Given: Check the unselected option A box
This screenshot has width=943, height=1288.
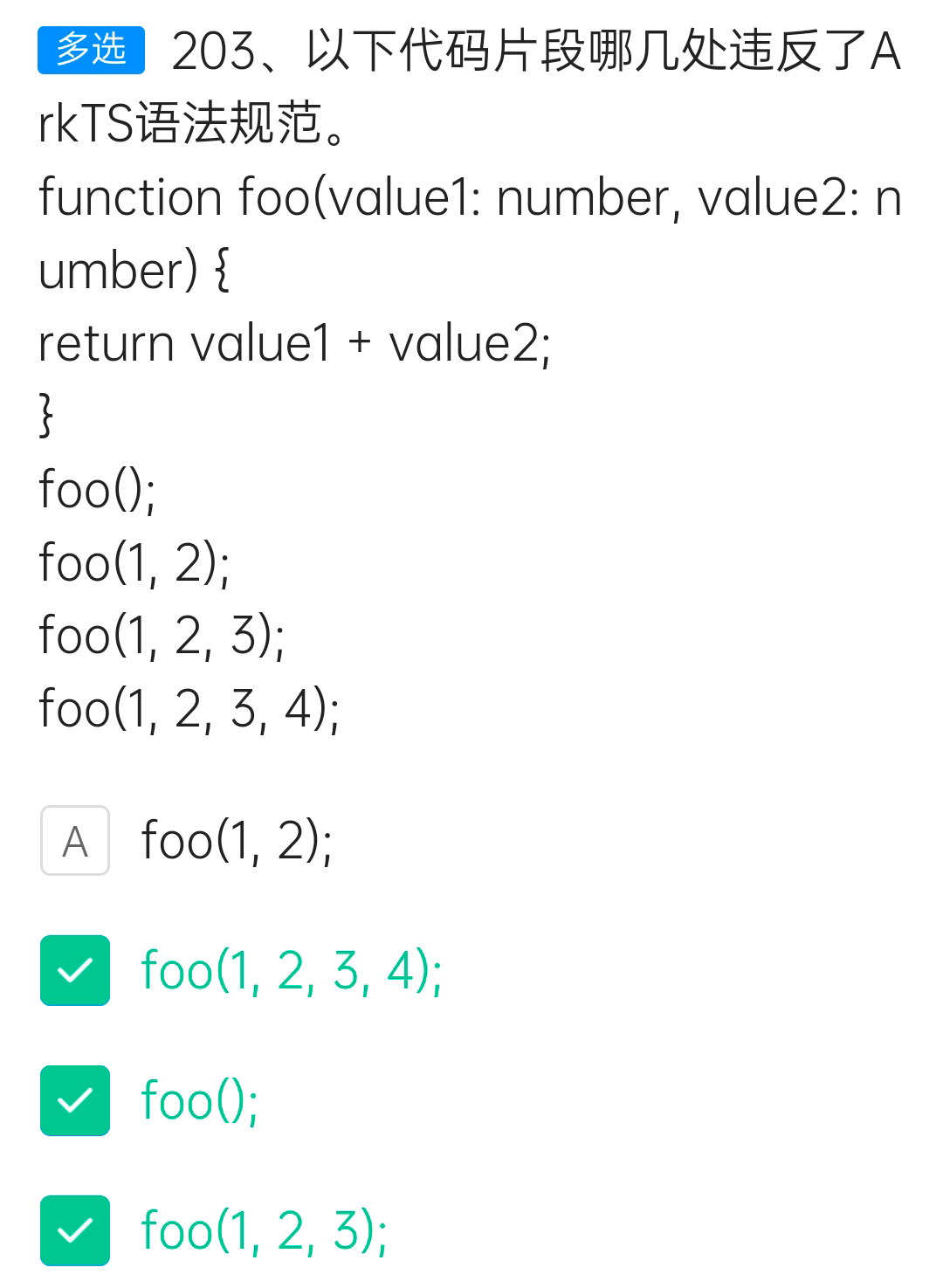Looking at the screenshot, I should tap(75, 840).
